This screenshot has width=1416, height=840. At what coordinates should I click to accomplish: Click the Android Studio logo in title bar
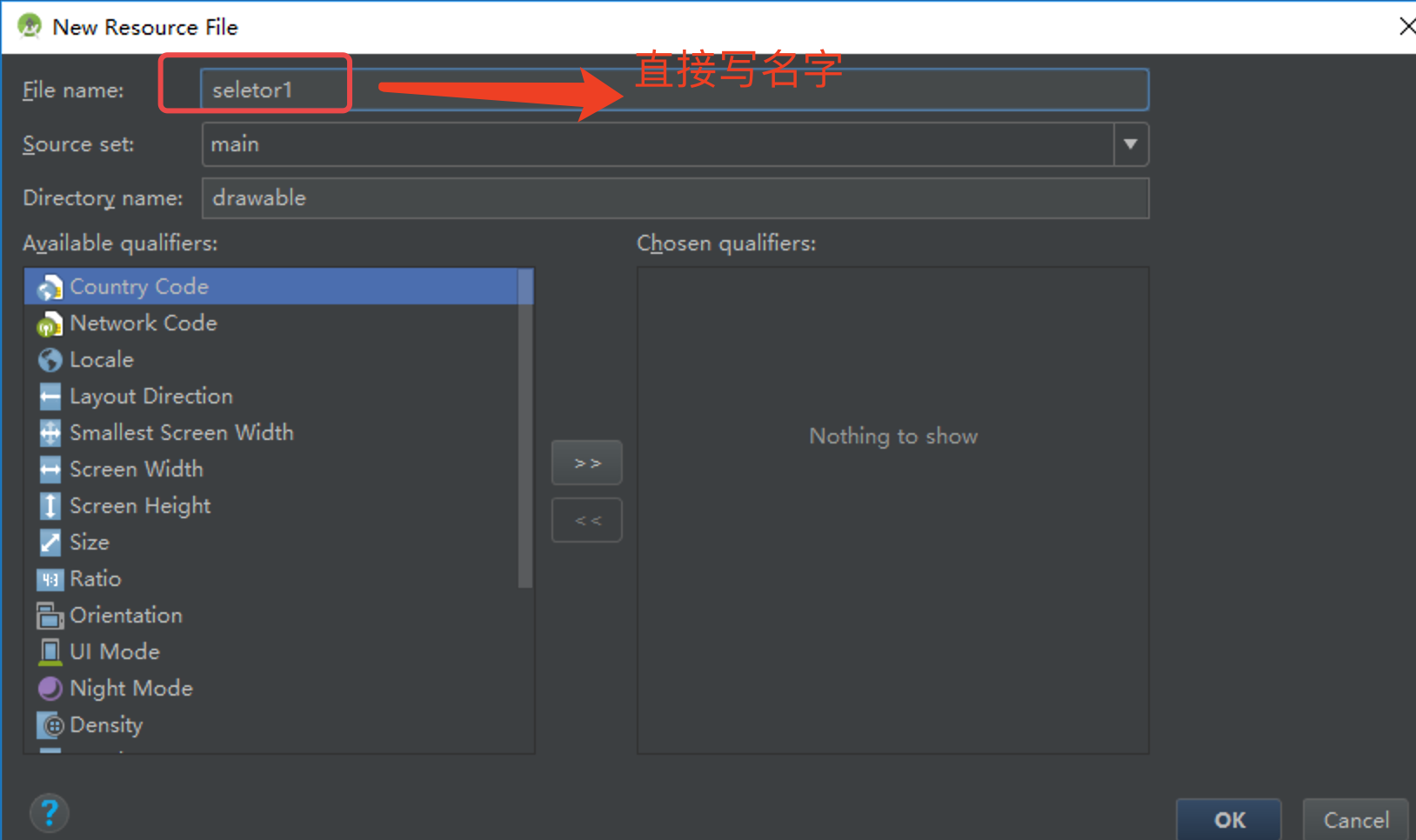(x=29, y=26)
